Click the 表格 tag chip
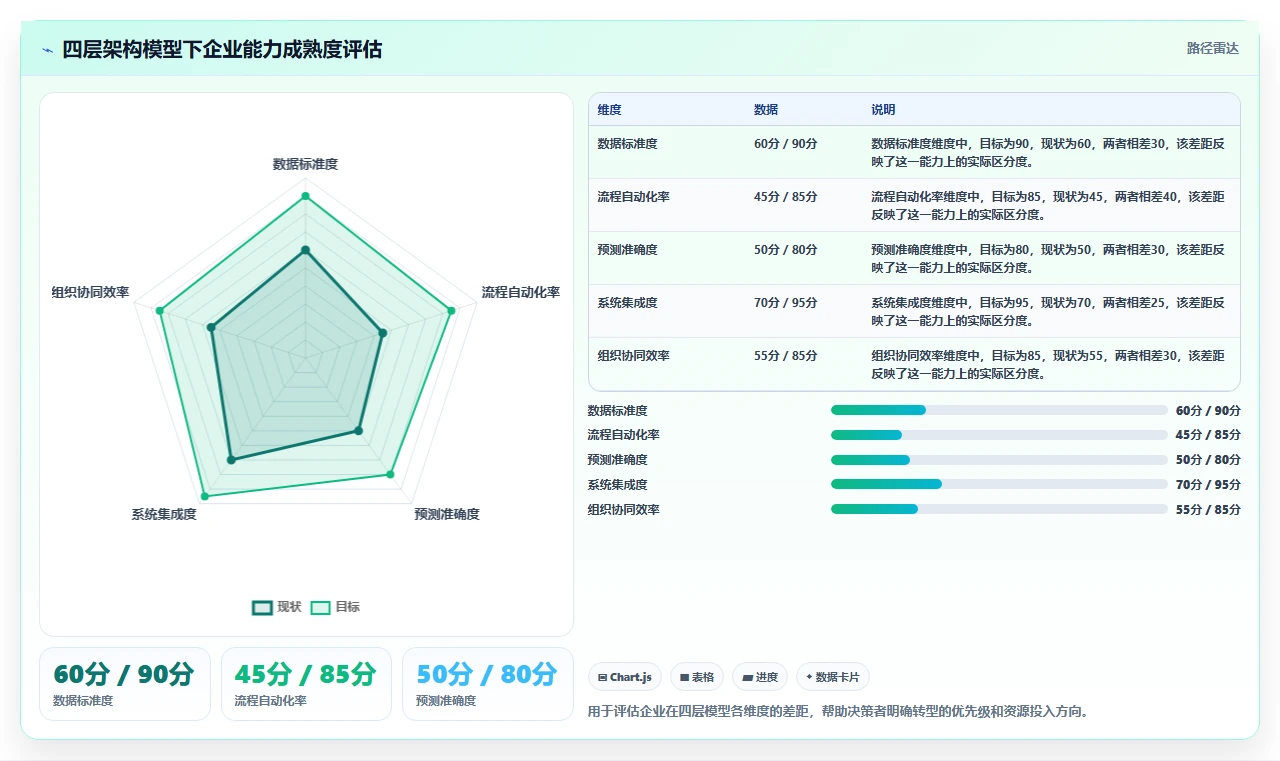 point(697,677)
